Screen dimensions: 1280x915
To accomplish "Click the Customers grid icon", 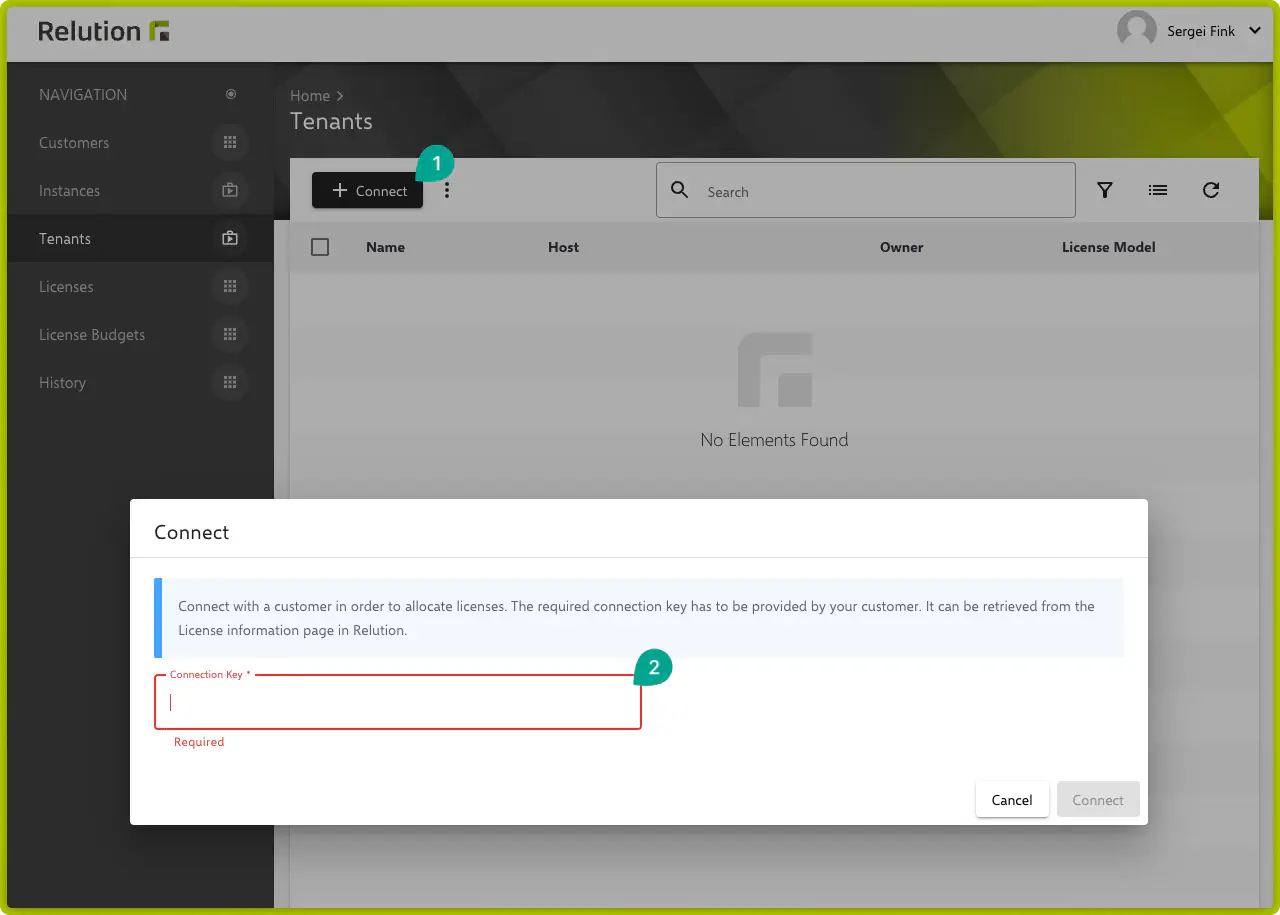I will 230,143.
